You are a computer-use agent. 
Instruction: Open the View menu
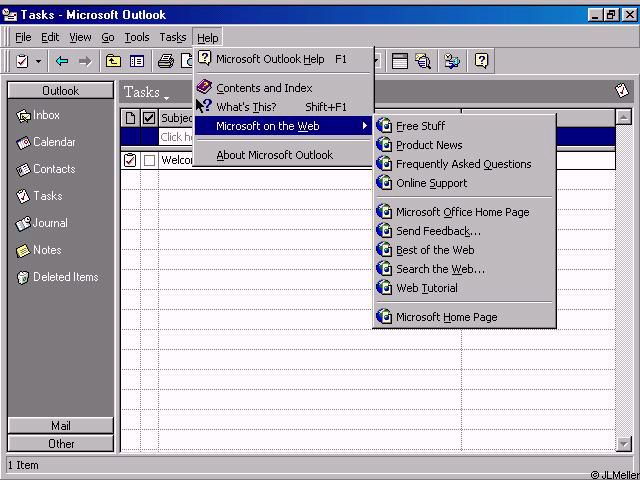pos(80,38)
